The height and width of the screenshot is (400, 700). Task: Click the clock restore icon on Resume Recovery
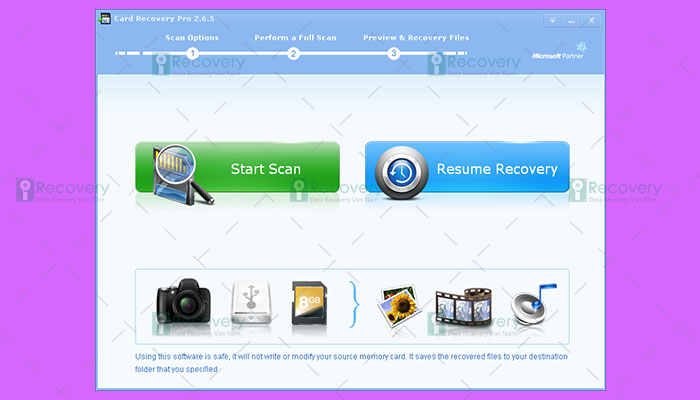coord(401,172)
